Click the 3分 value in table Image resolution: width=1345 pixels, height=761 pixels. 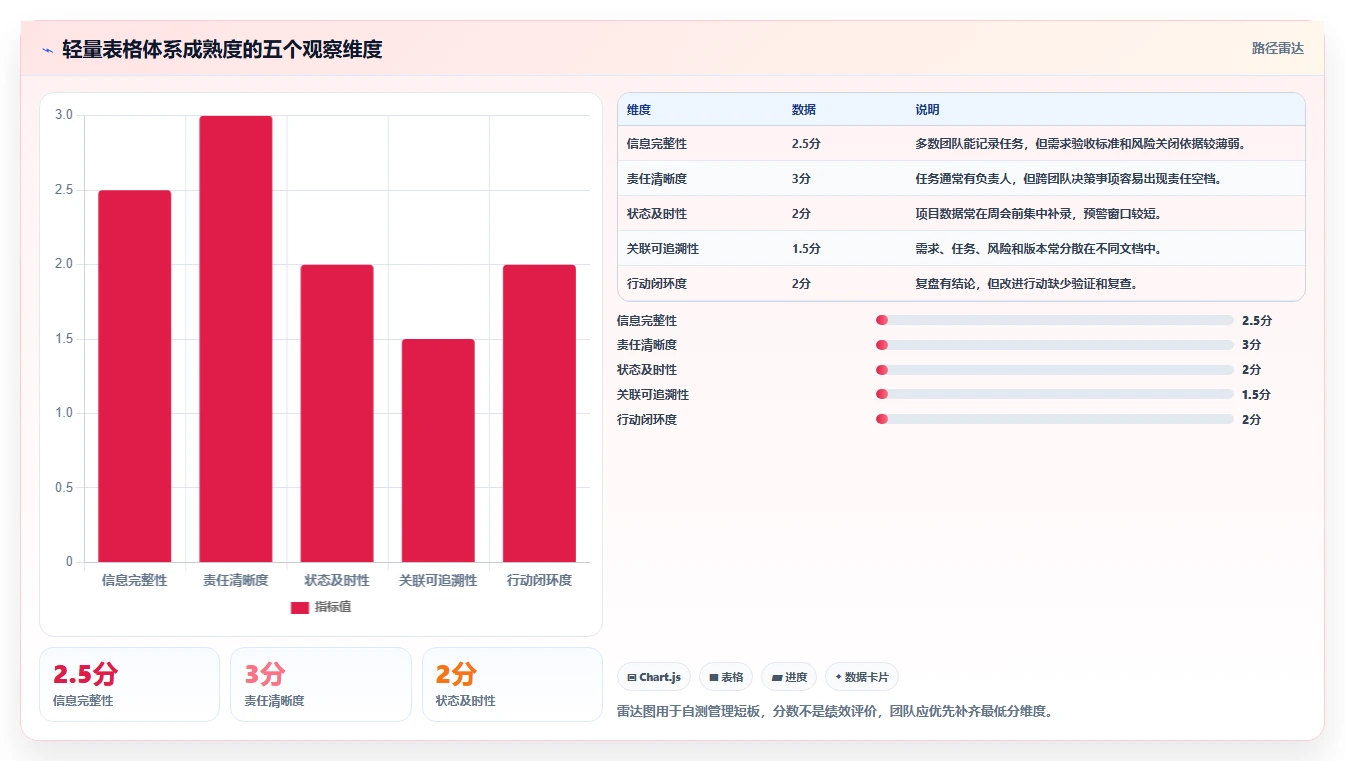[x=802, y=179]
